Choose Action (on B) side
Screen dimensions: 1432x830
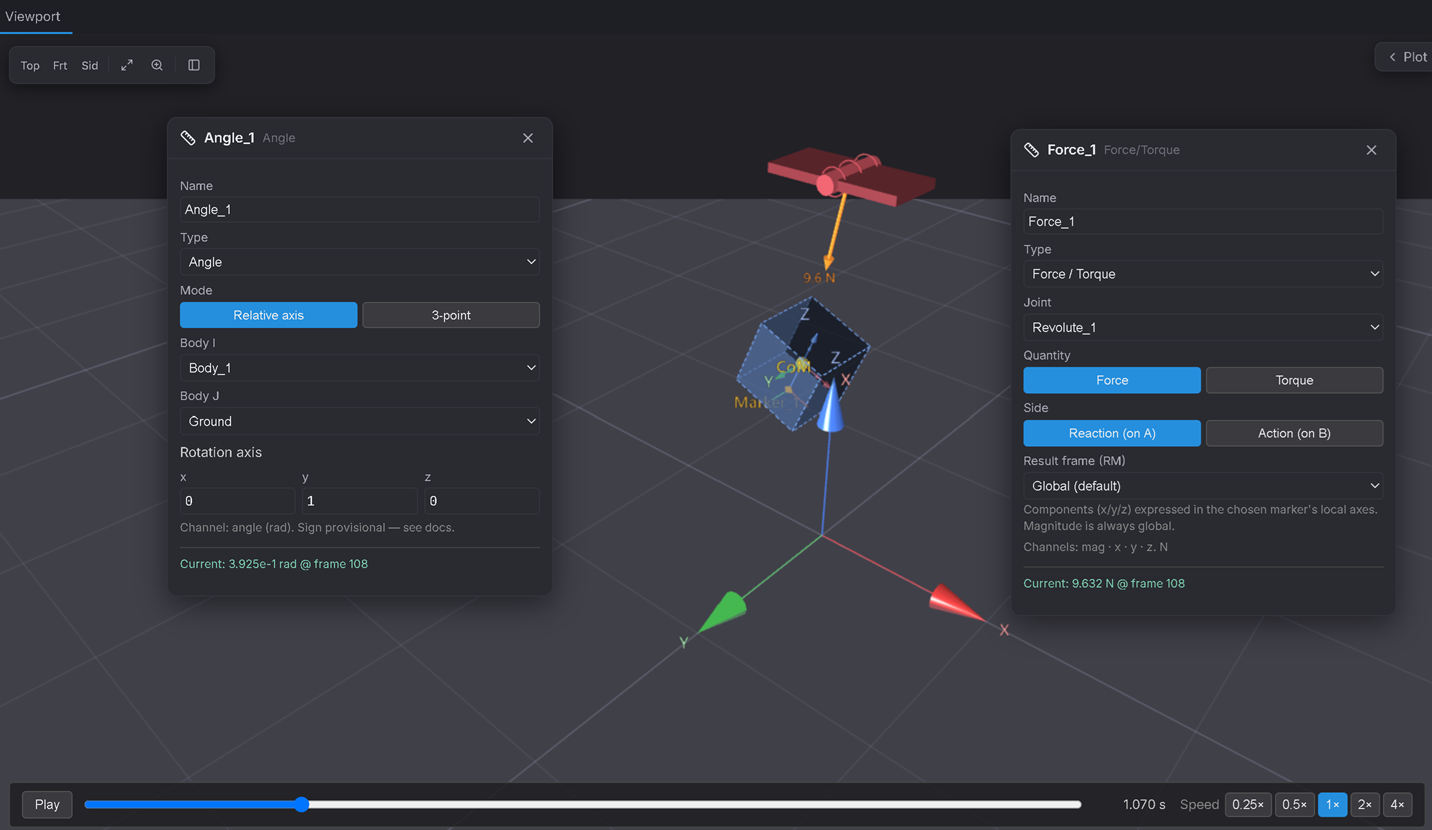point(1294,433)
